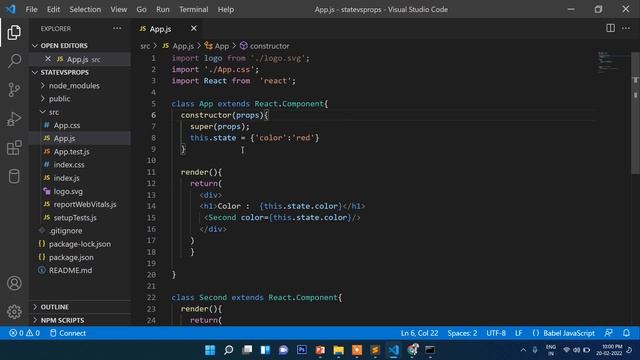Open editor More Actions ellipsis
Screen dimensions: 640x360
point(626,28)
